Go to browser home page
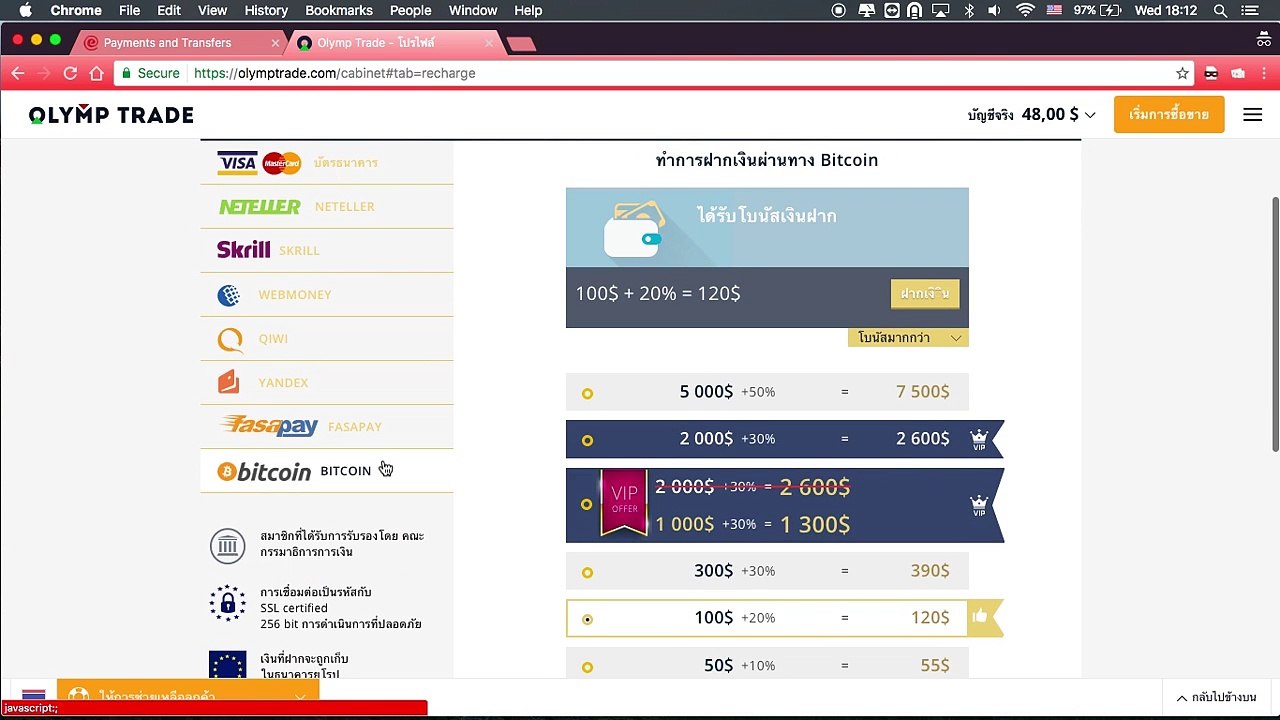The image size is (1280, 720). (96, 73)
